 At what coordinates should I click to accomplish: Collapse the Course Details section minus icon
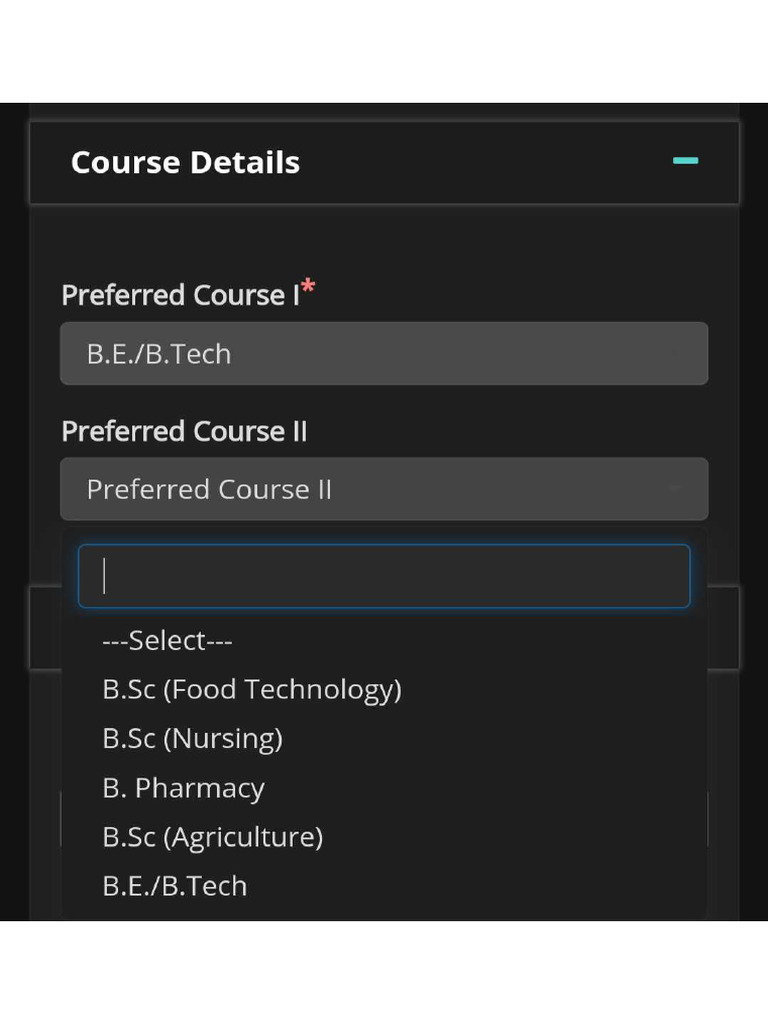coord(685,161)
